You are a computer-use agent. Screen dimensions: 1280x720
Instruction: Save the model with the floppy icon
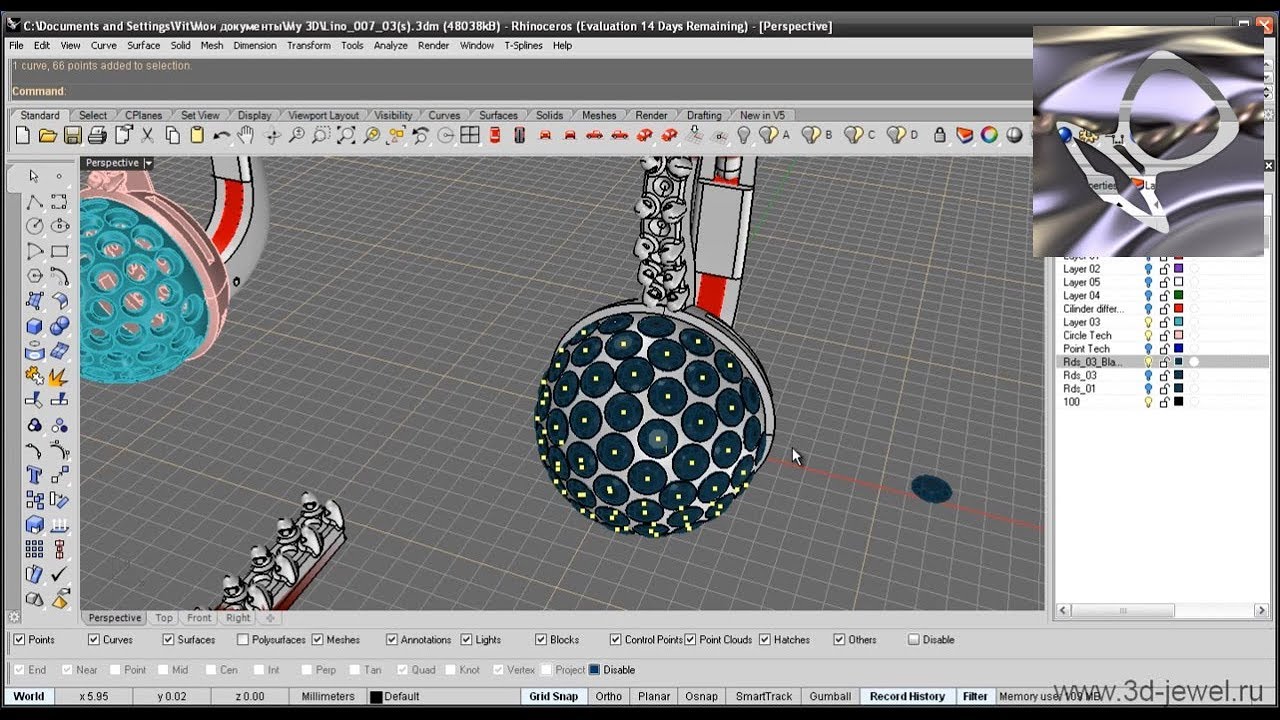pyautogui.click(x=72, y=135)
